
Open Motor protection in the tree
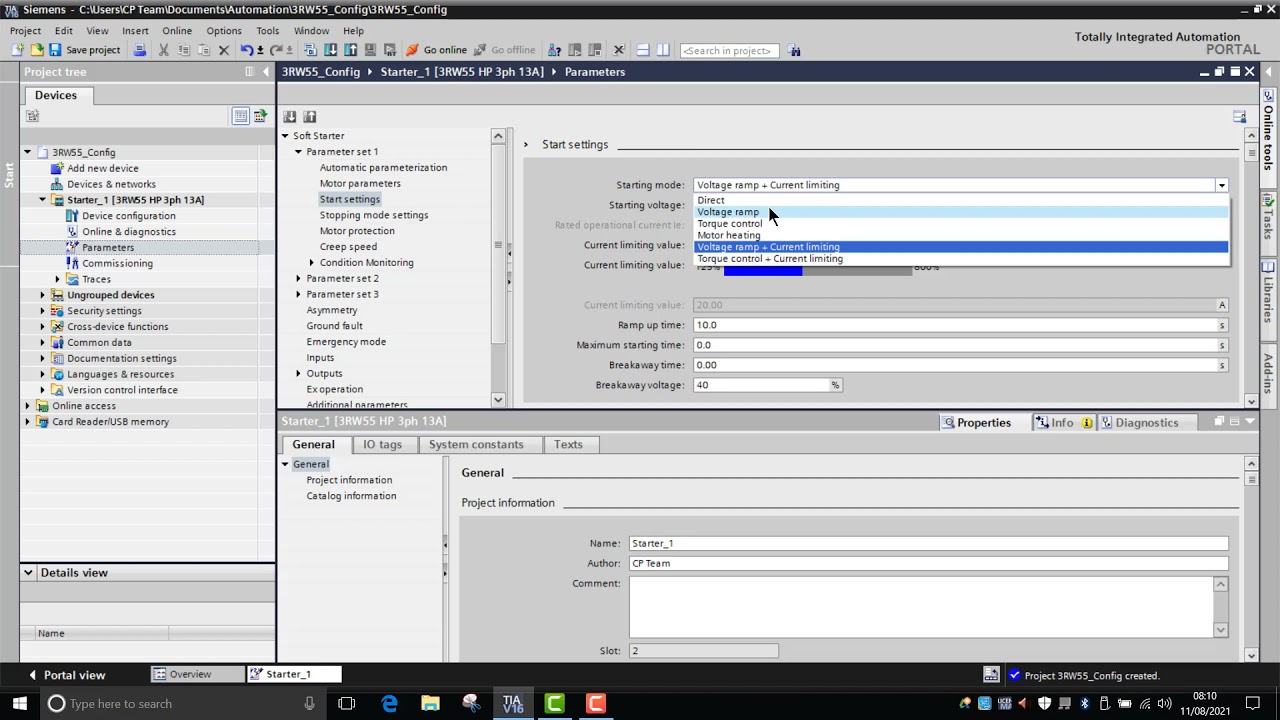pos(357,231)
